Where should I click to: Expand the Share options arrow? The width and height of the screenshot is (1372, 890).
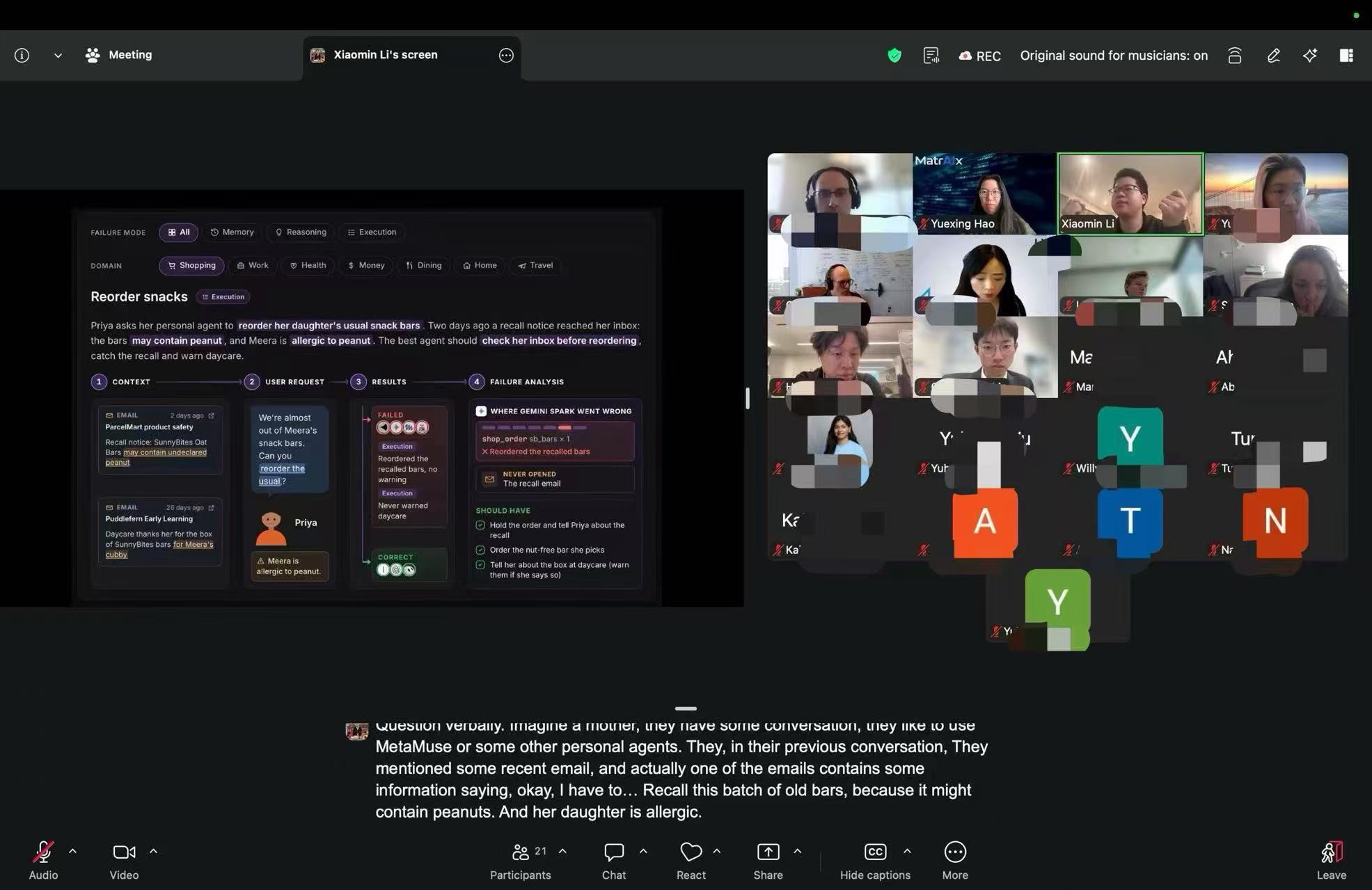pos(798,851)
